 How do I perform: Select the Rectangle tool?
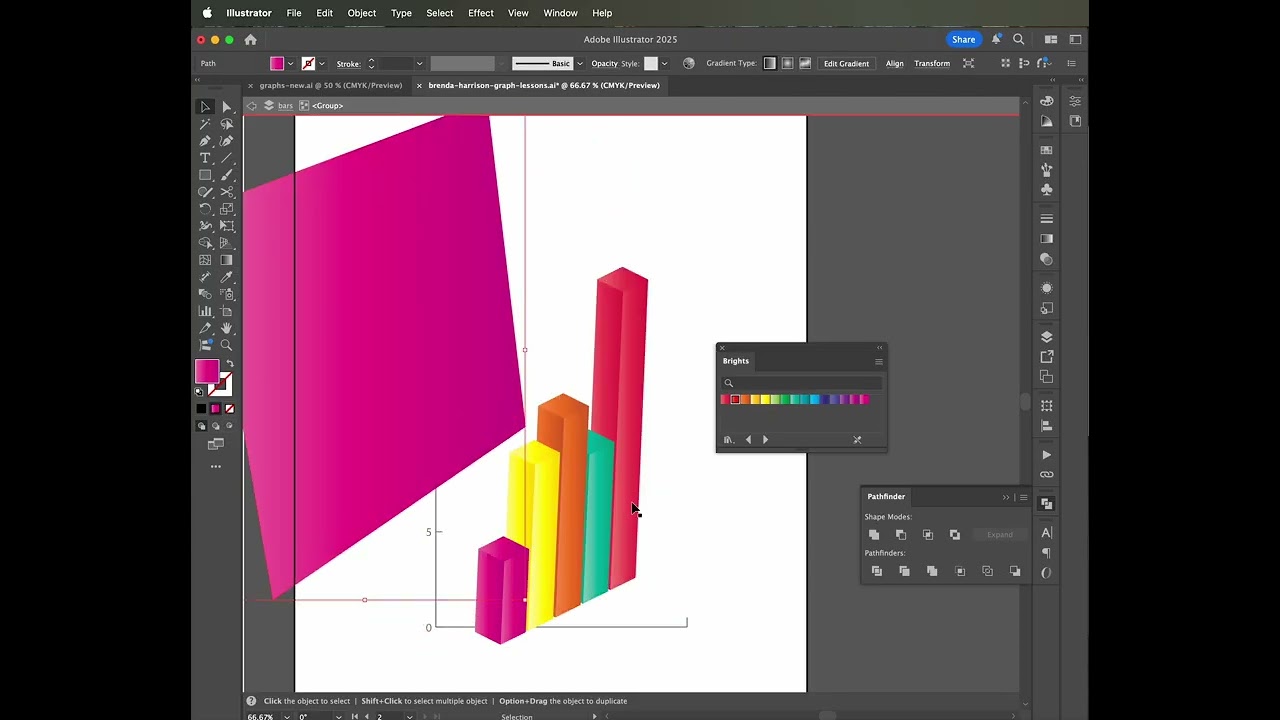point(205,175)
